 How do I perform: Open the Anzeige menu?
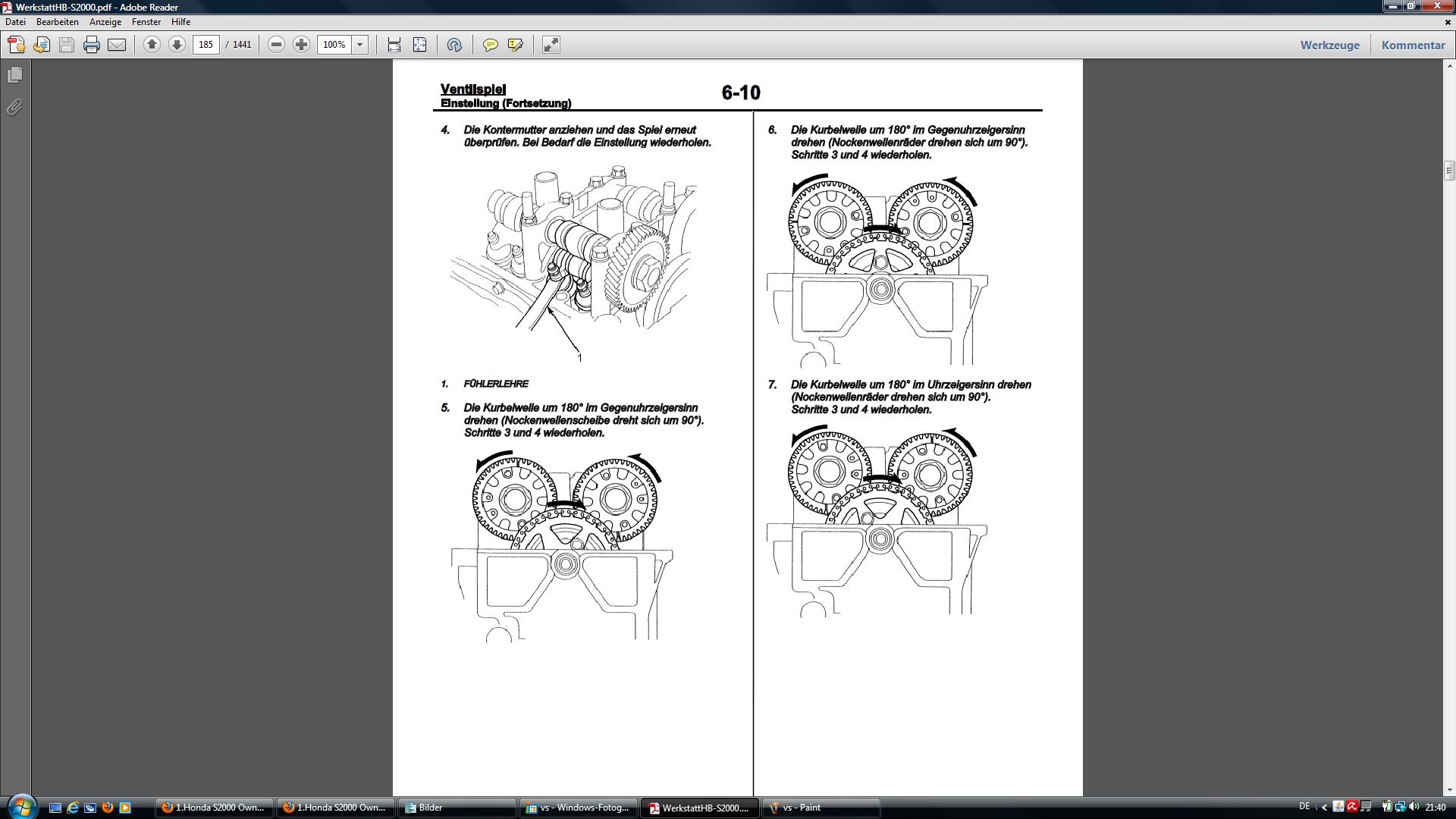[x=105, y=22]
